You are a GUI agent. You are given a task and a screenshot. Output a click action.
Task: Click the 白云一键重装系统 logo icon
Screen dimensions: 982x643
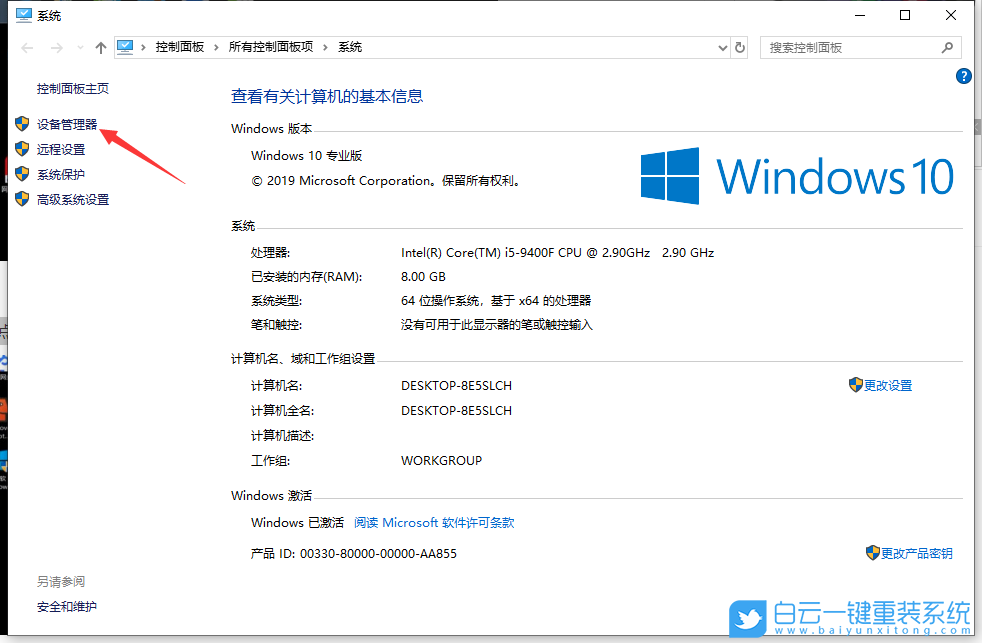748,620
